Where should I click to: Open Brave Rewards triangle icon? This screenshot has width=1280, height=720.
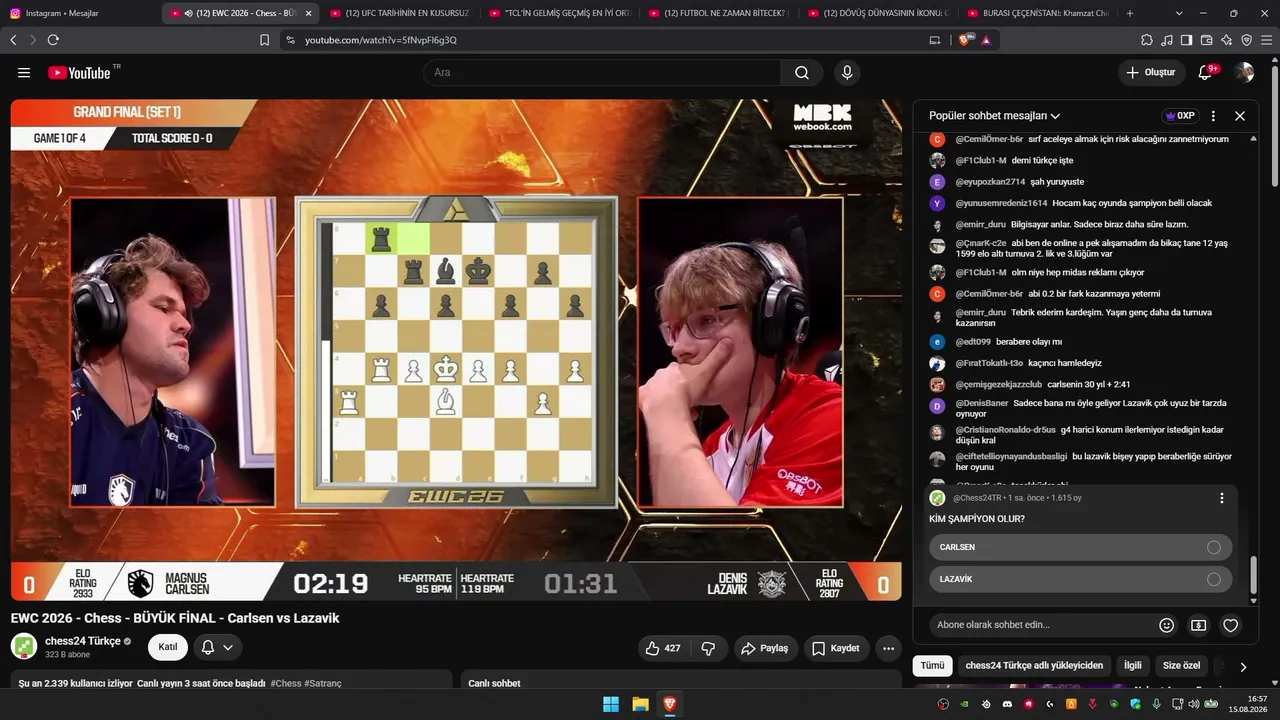987,40
